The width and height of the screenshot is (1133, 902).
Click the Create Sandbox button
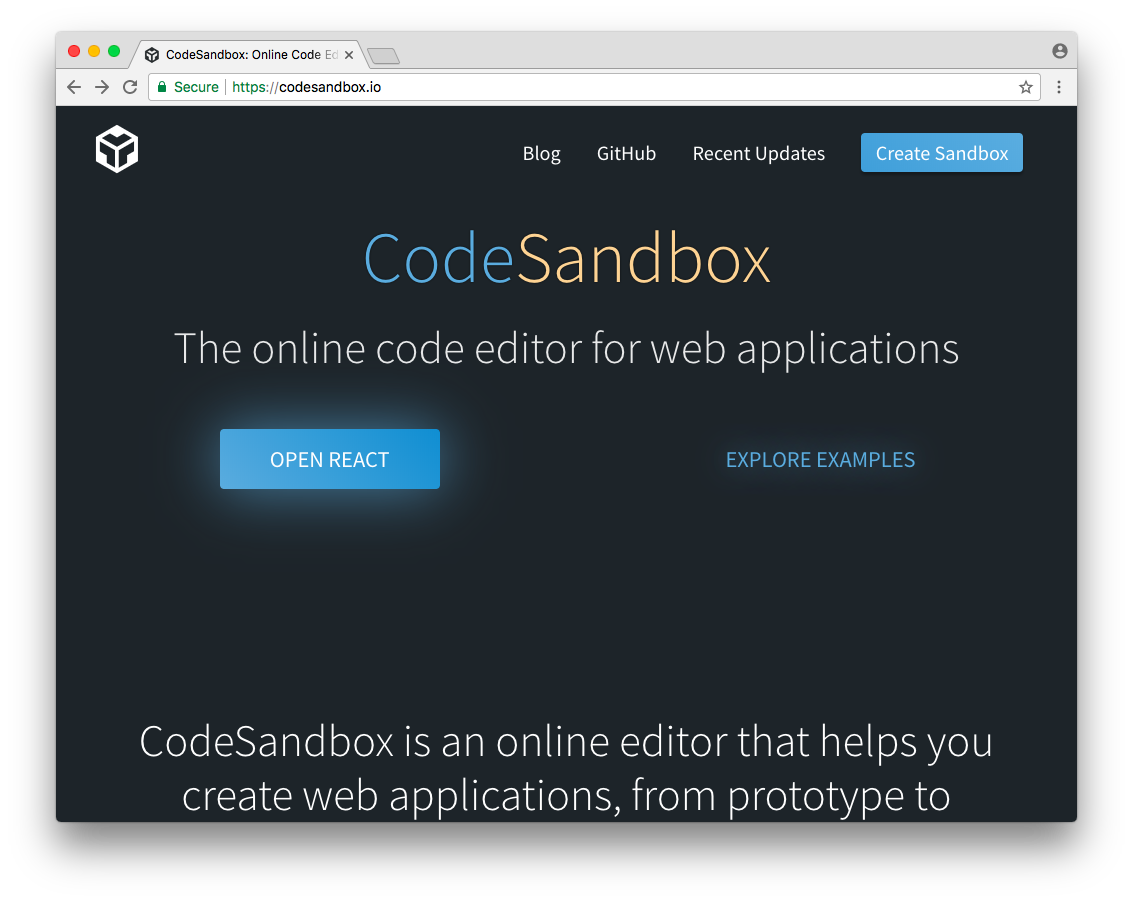coord(942,153)
